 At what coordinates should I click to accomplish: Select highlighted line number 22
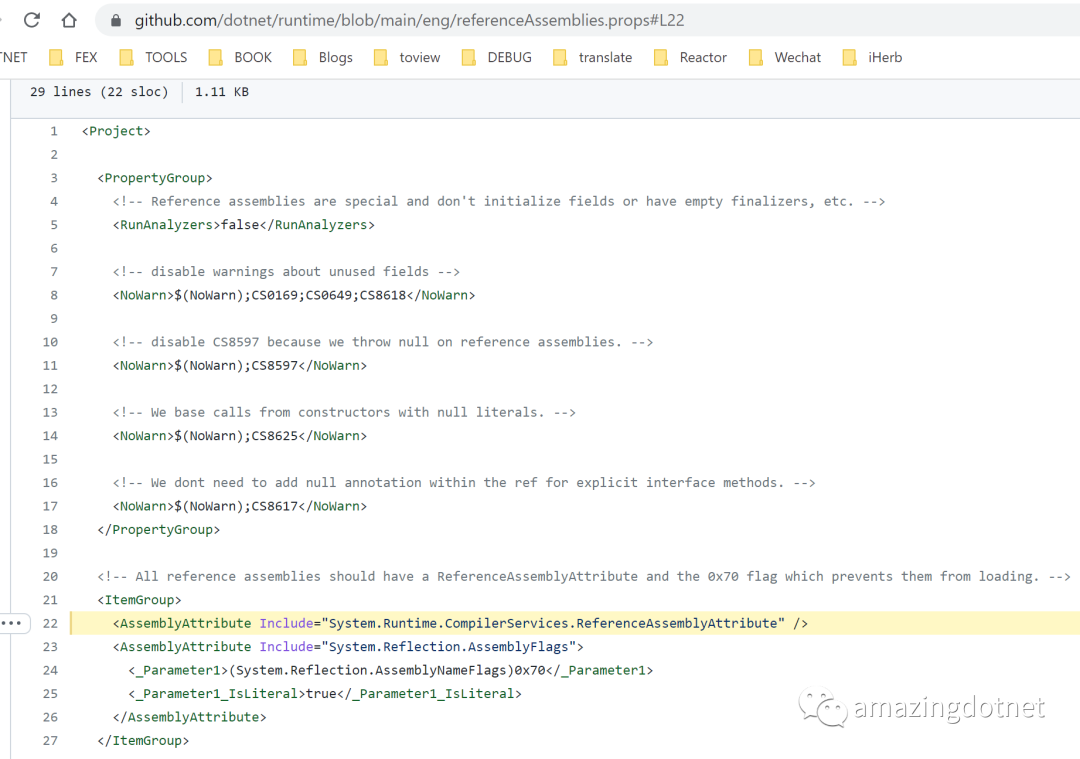coord(50,623)
